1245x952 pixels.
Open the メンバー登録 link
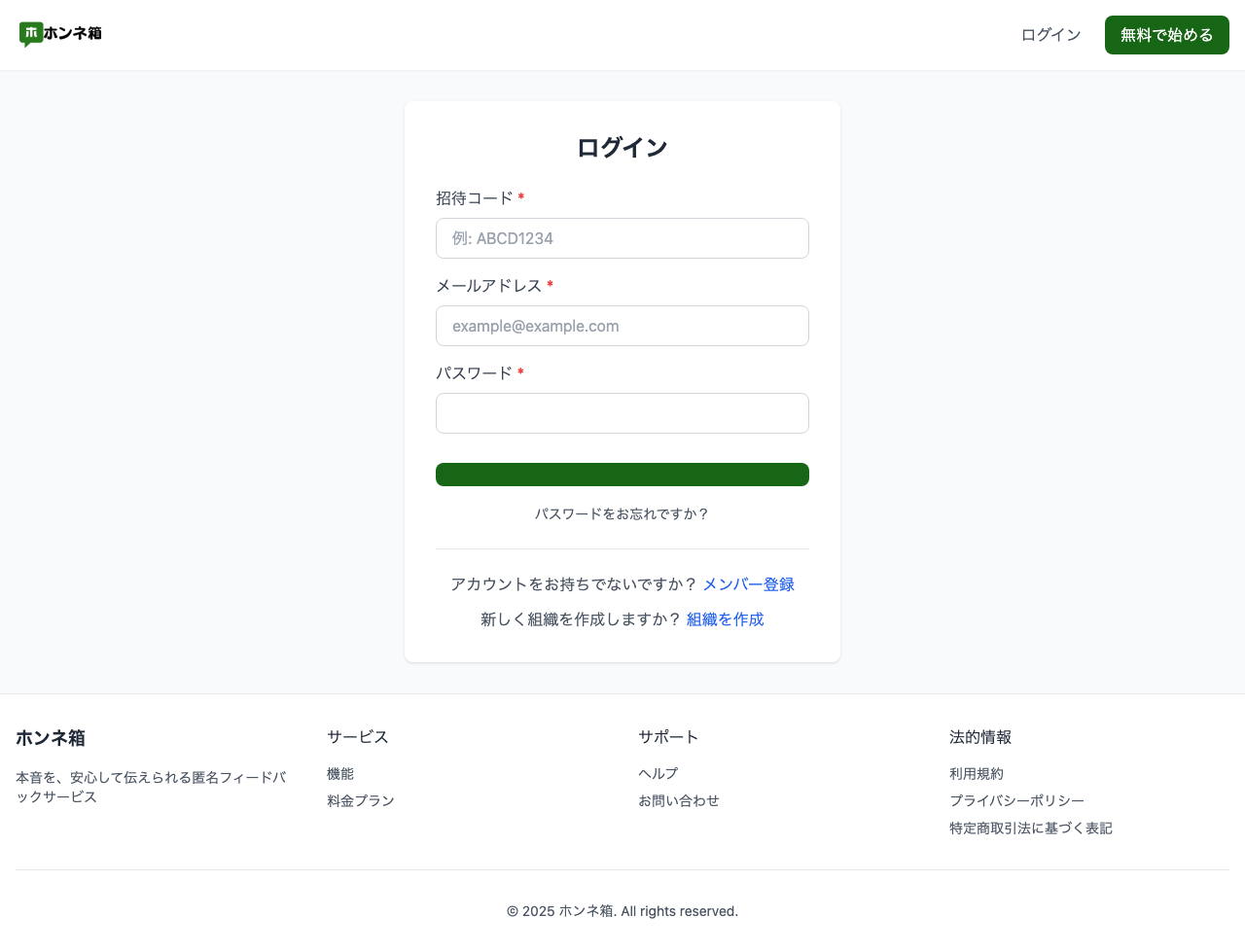(748, 583)
